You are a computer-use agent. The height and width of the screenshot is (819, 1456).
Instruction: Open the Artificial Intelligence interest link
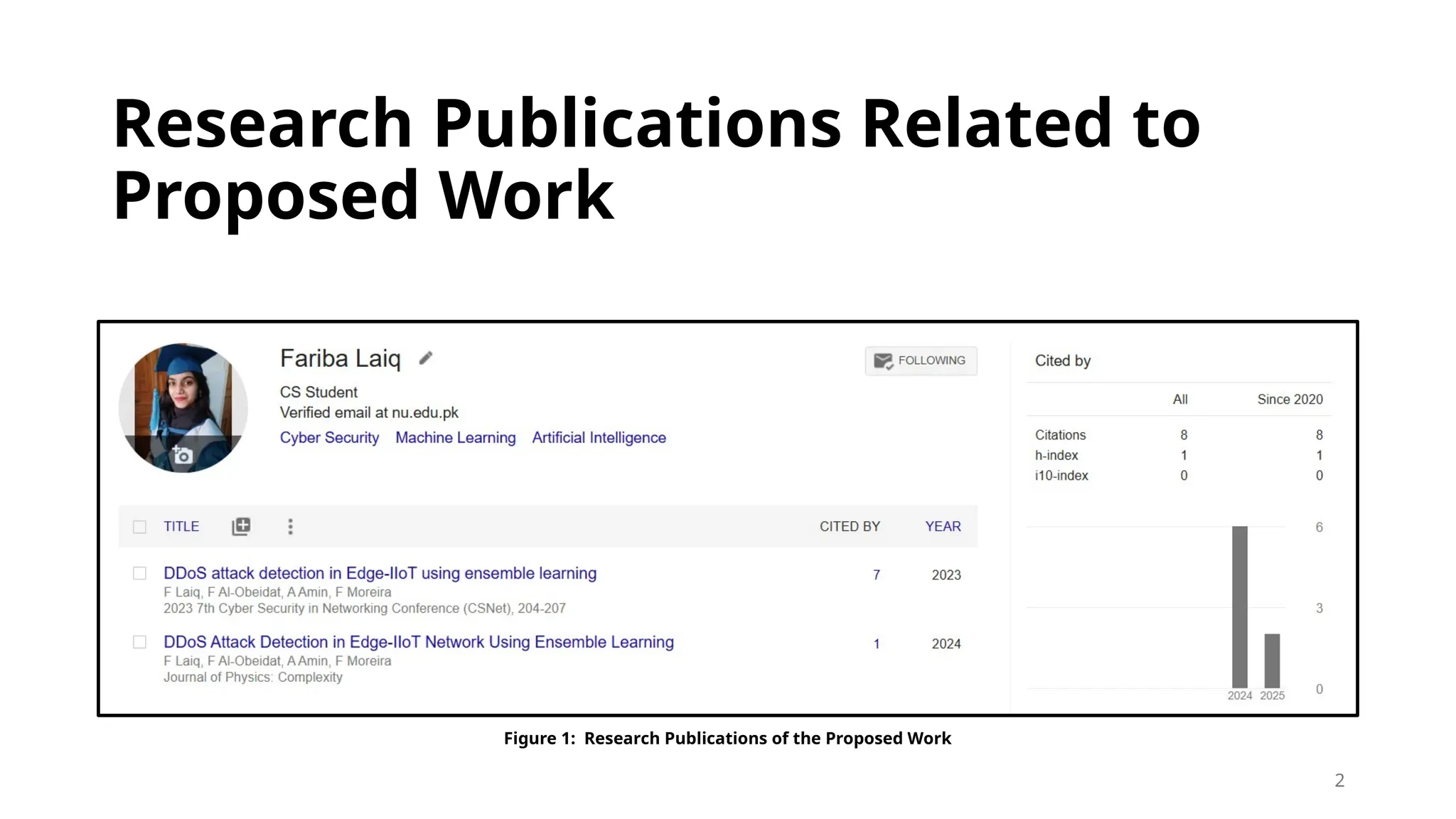pos(599,438)
